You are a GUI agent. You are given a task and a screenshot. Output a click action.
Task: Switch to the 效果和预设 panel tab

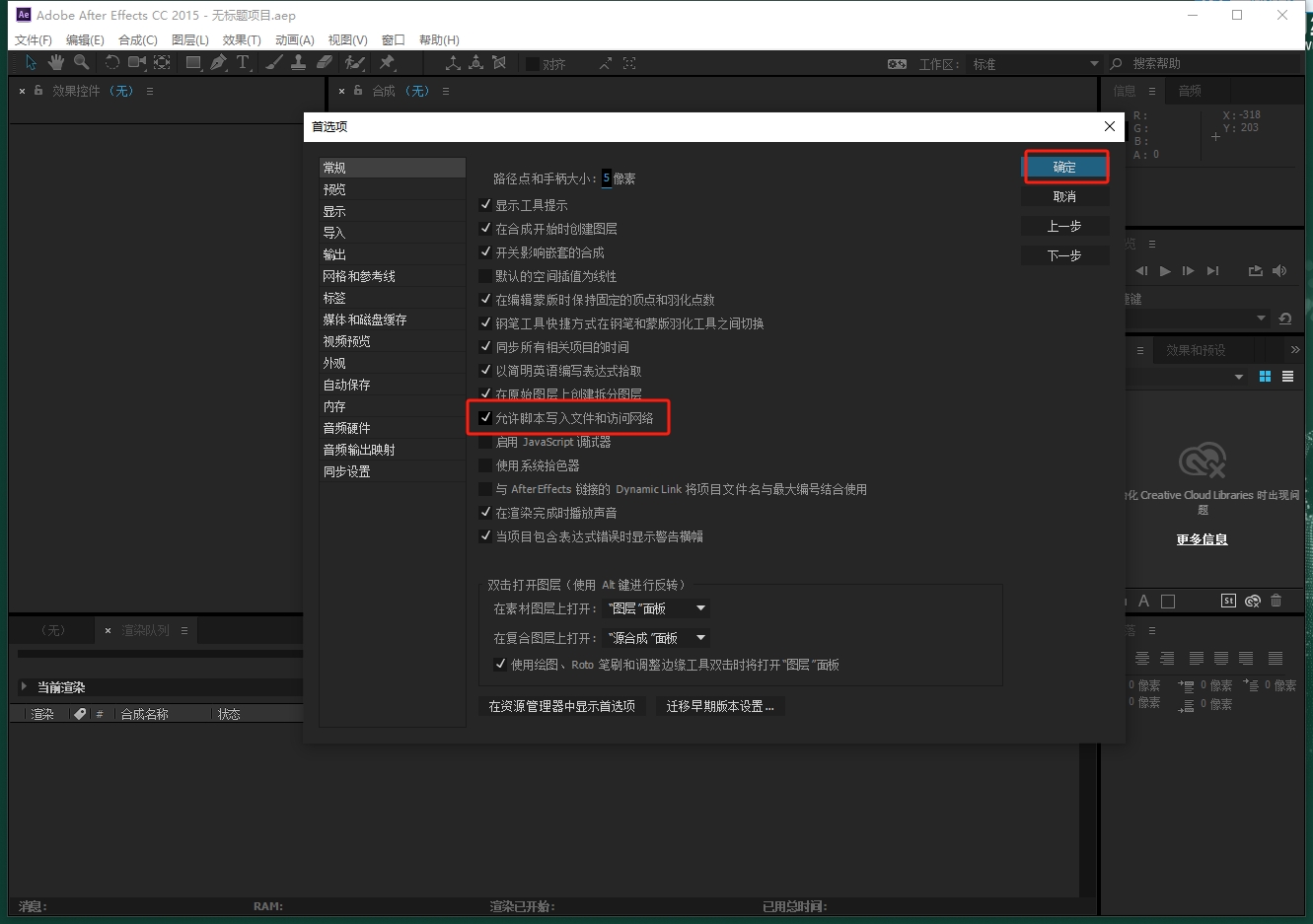click(x=1196, y=350)
